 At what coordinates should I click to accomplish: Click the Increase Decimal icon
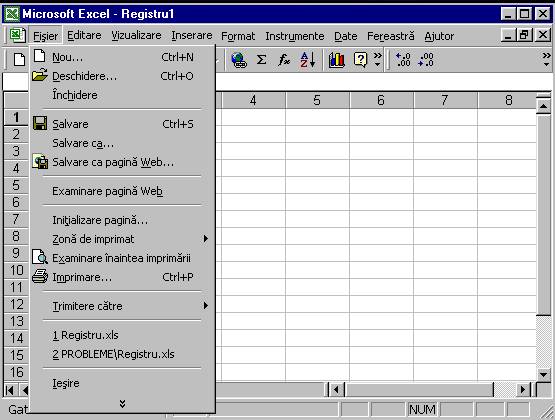(x=403, y=60)
